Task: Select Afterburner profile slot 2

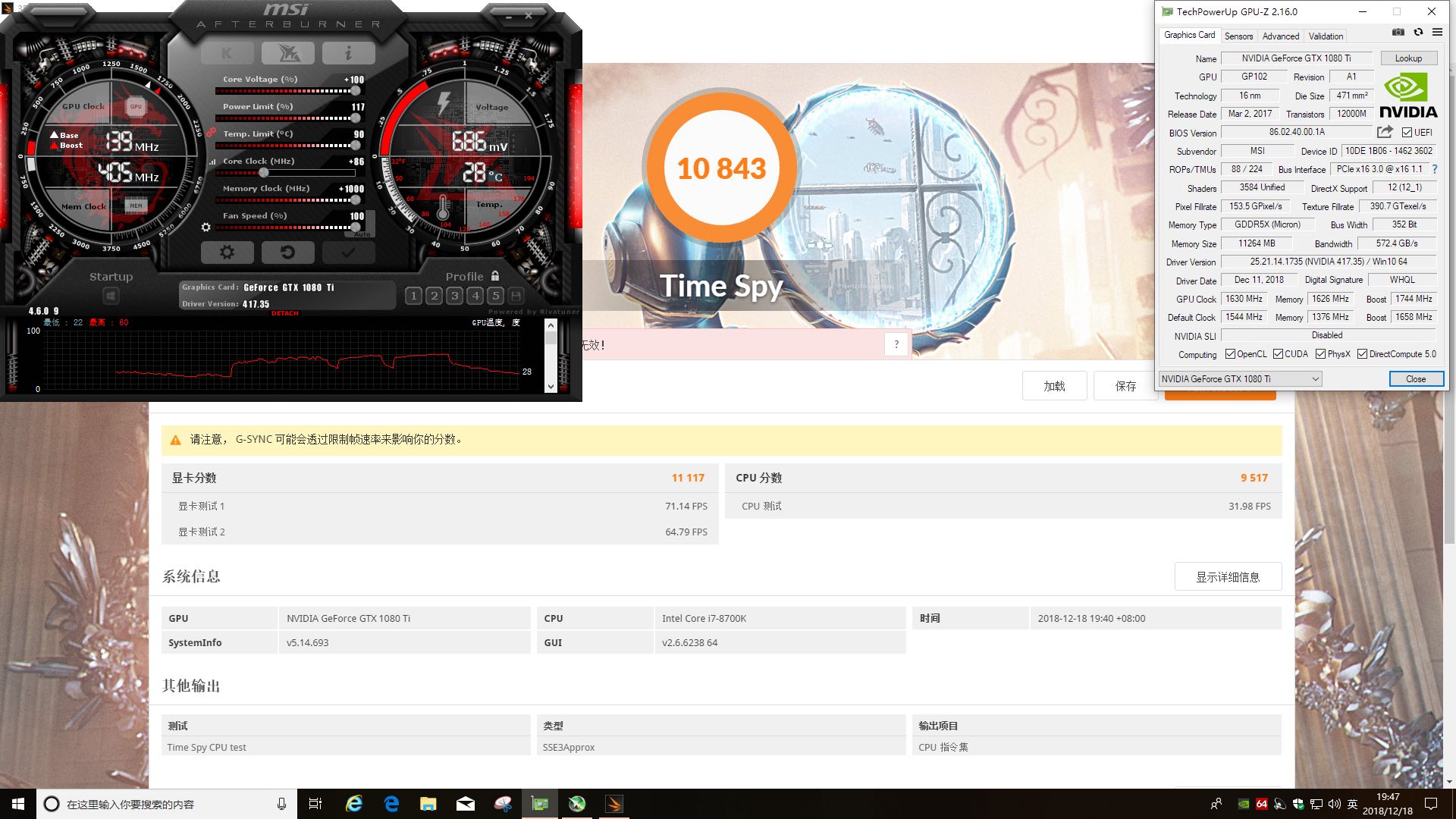Action: click(434, 296)
